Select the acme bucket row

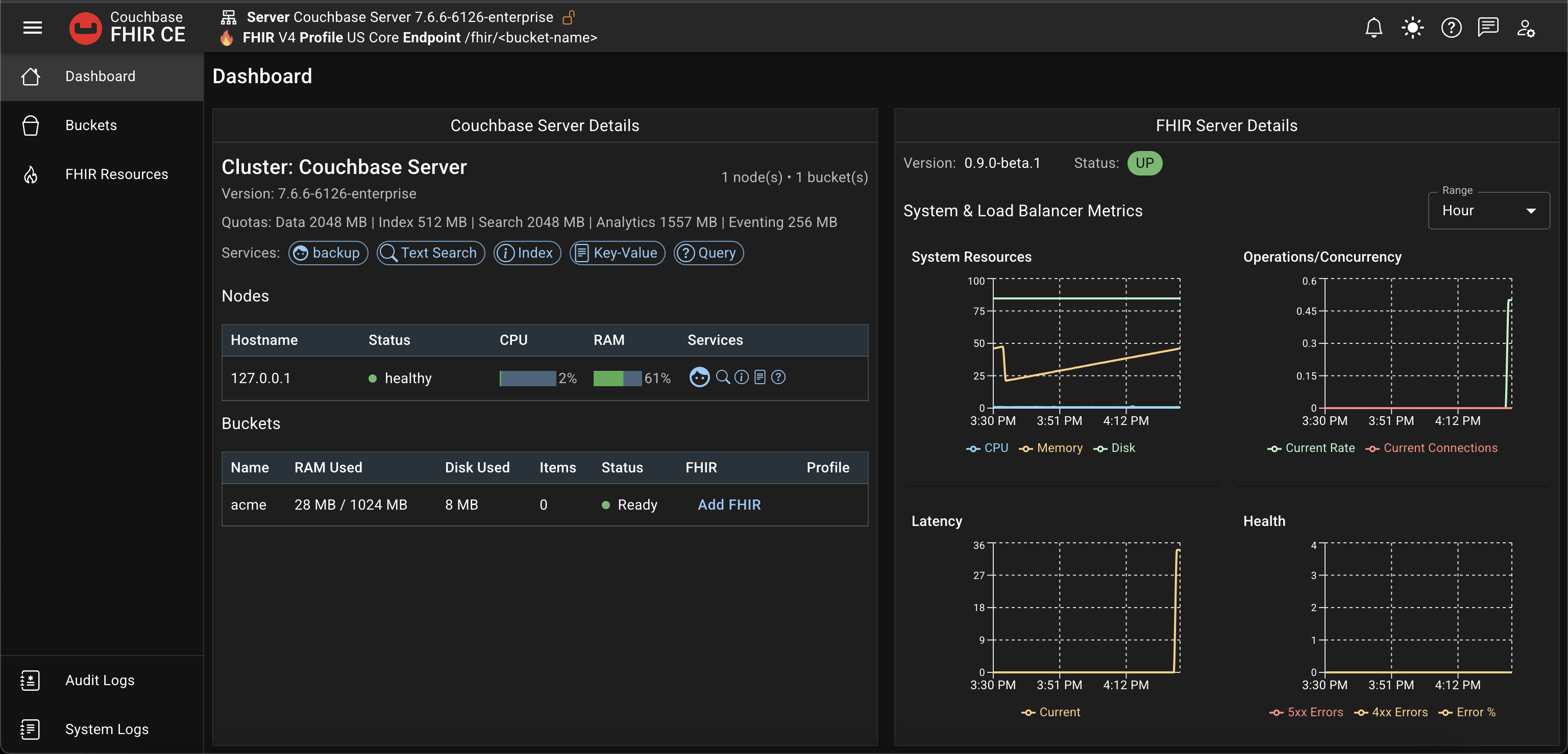tap(249, 505)
